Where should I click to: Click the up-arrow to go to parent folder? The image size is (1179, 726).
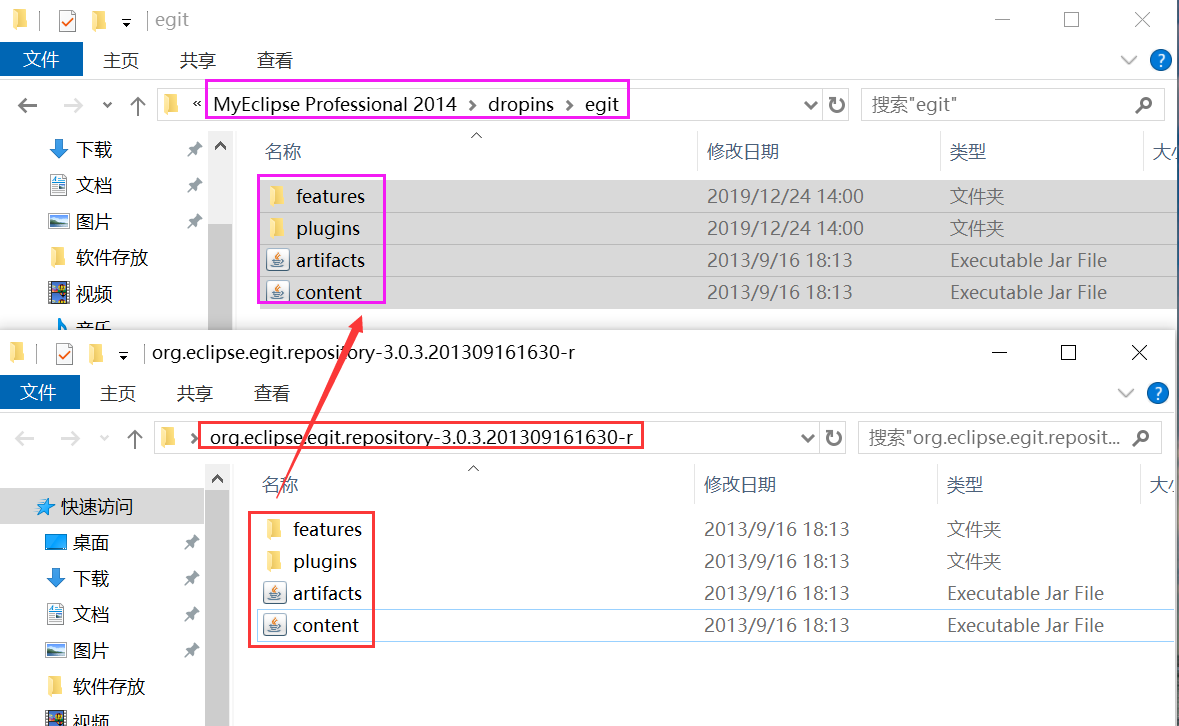coord(137,103)
